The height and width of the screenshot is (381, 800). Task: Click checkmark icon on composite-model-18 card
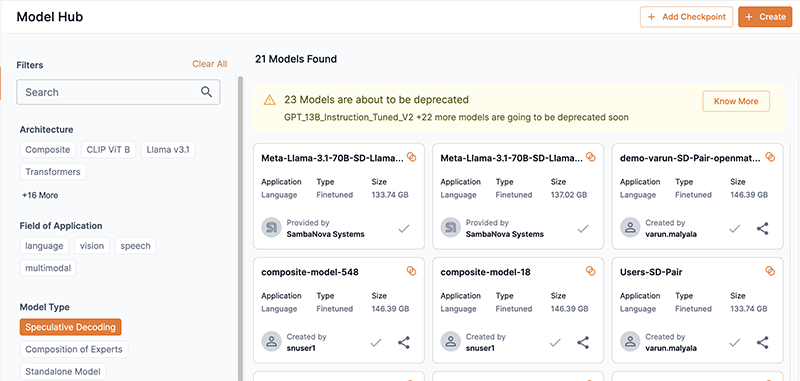556,343
